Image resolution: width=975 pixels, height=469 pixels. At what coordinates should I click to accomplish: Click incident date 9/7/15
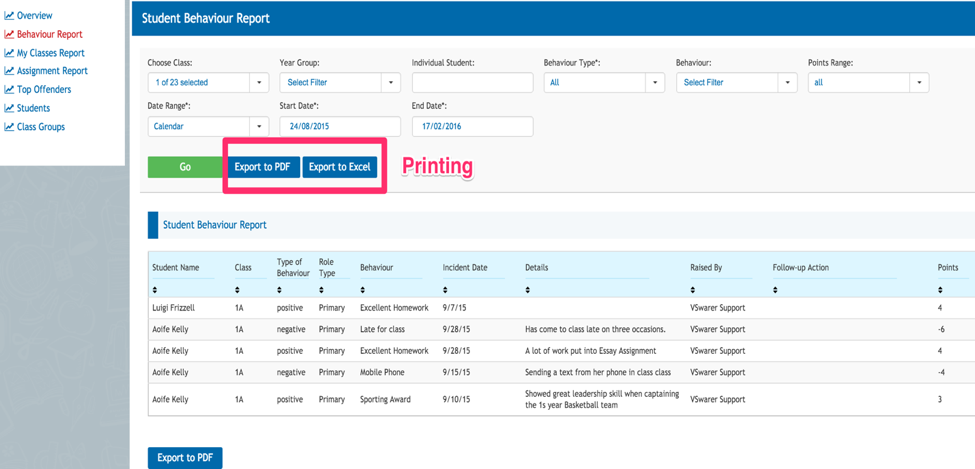(455, 308)
